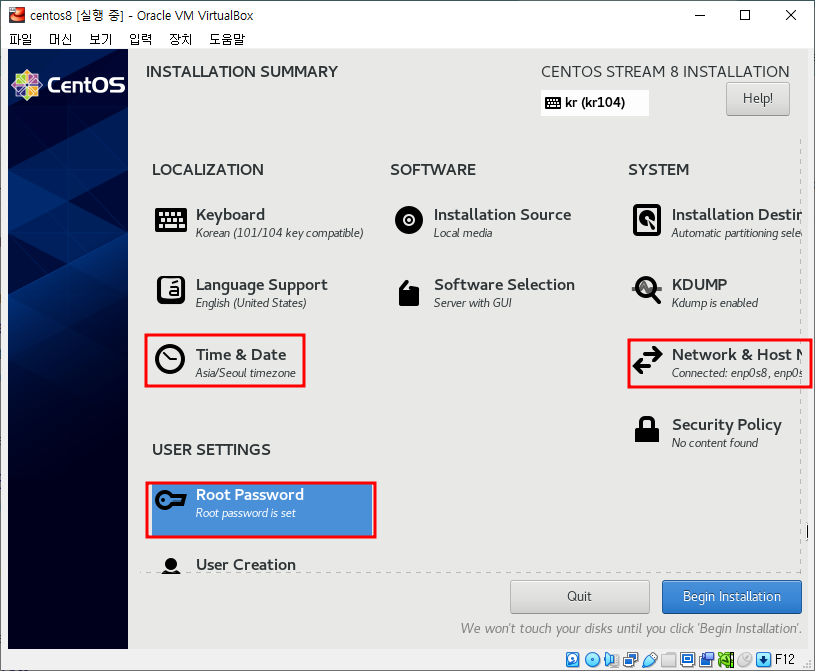
Task: Open the 파일 menu
Action: 21,39
